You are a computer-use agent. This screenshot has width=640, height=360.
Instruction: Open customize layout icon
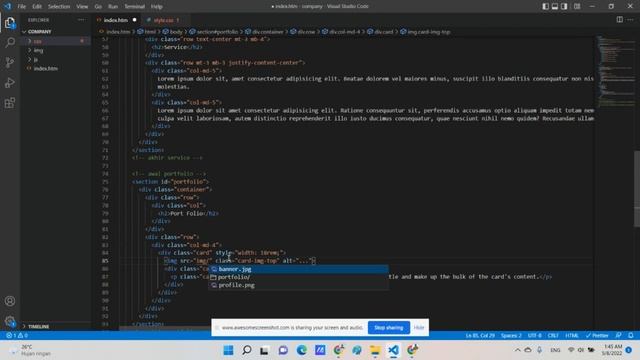[577, 7]
